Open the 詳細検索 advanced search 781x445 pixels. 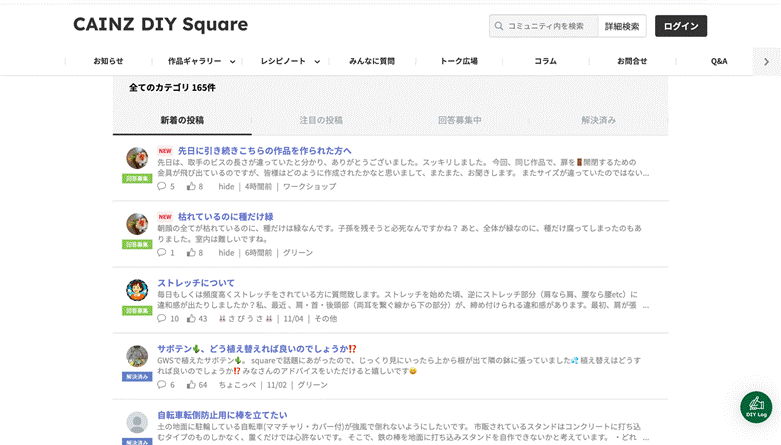coord(622,26)
